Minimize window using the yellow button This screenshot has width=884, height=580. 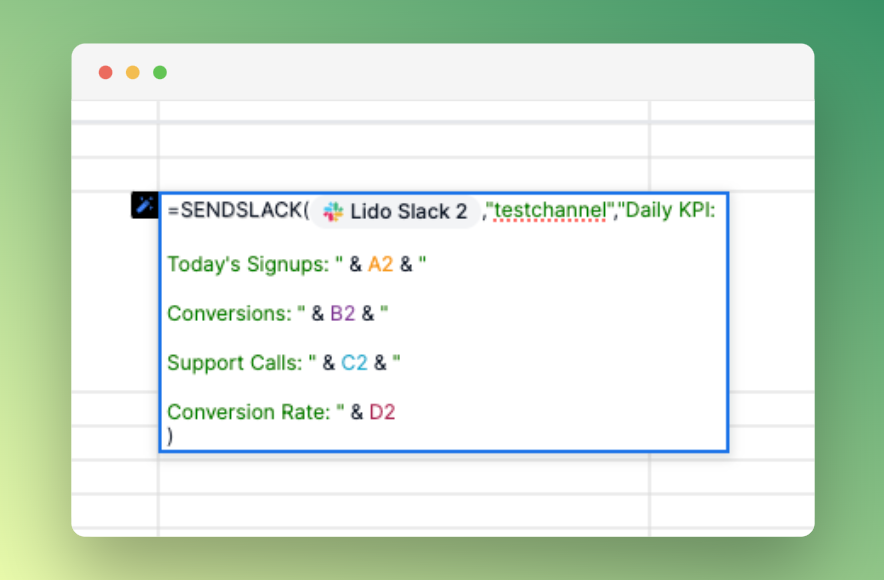(x=133, y=72)
